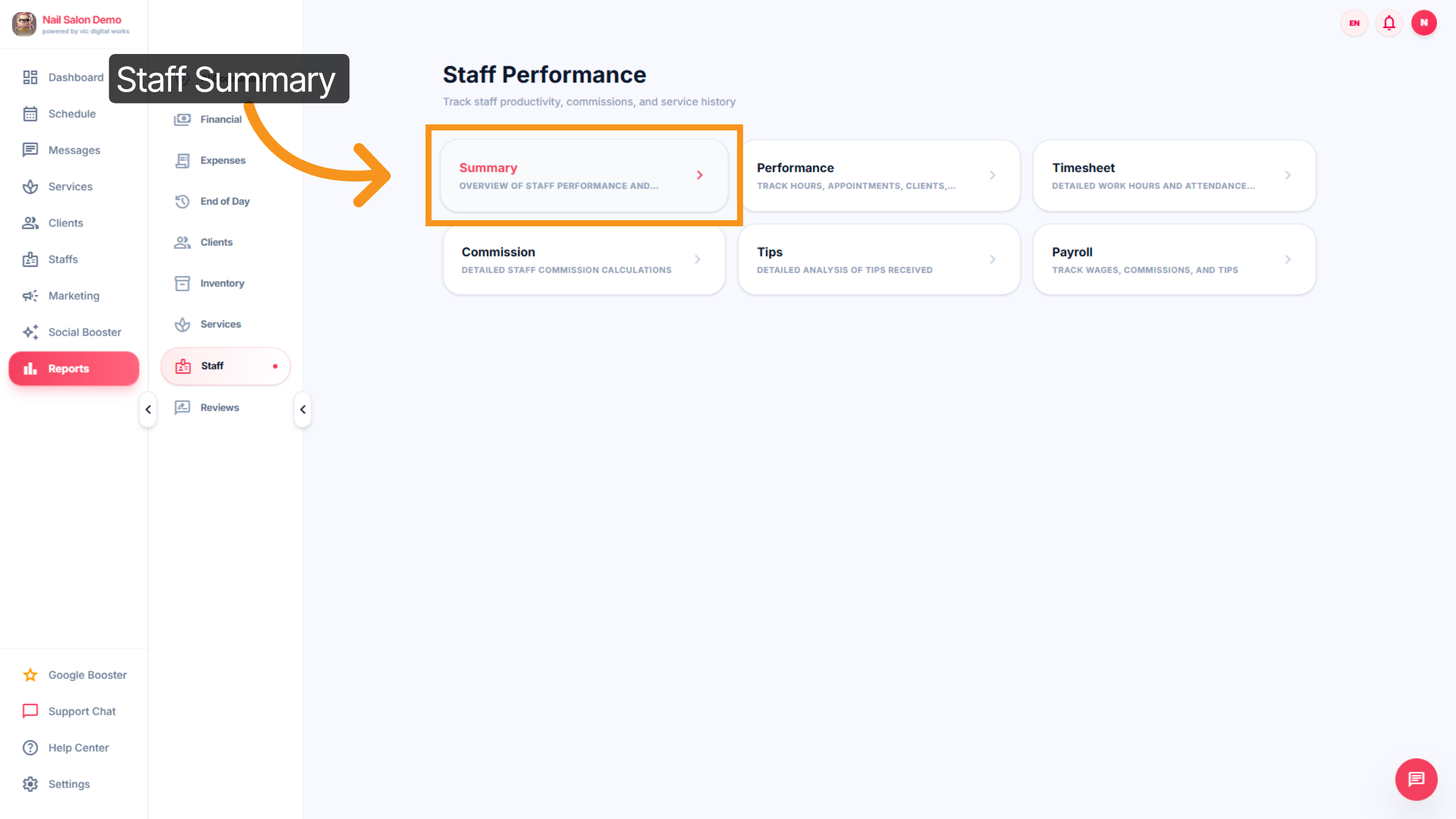The width and height of the screenshot is (1456, 819).
Task: Open the Payroll report
Action: [1173, 260]
